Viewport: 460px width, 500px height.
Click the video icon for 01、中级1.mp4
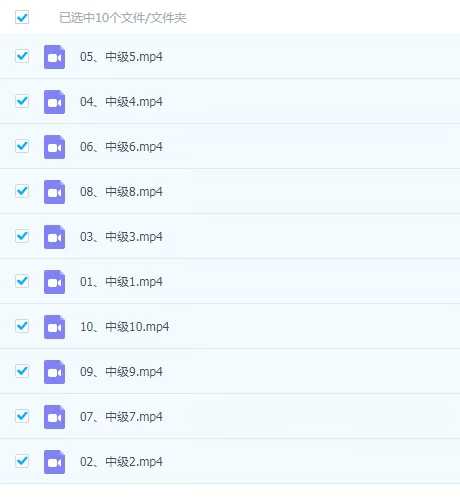(x=54, y=282)
